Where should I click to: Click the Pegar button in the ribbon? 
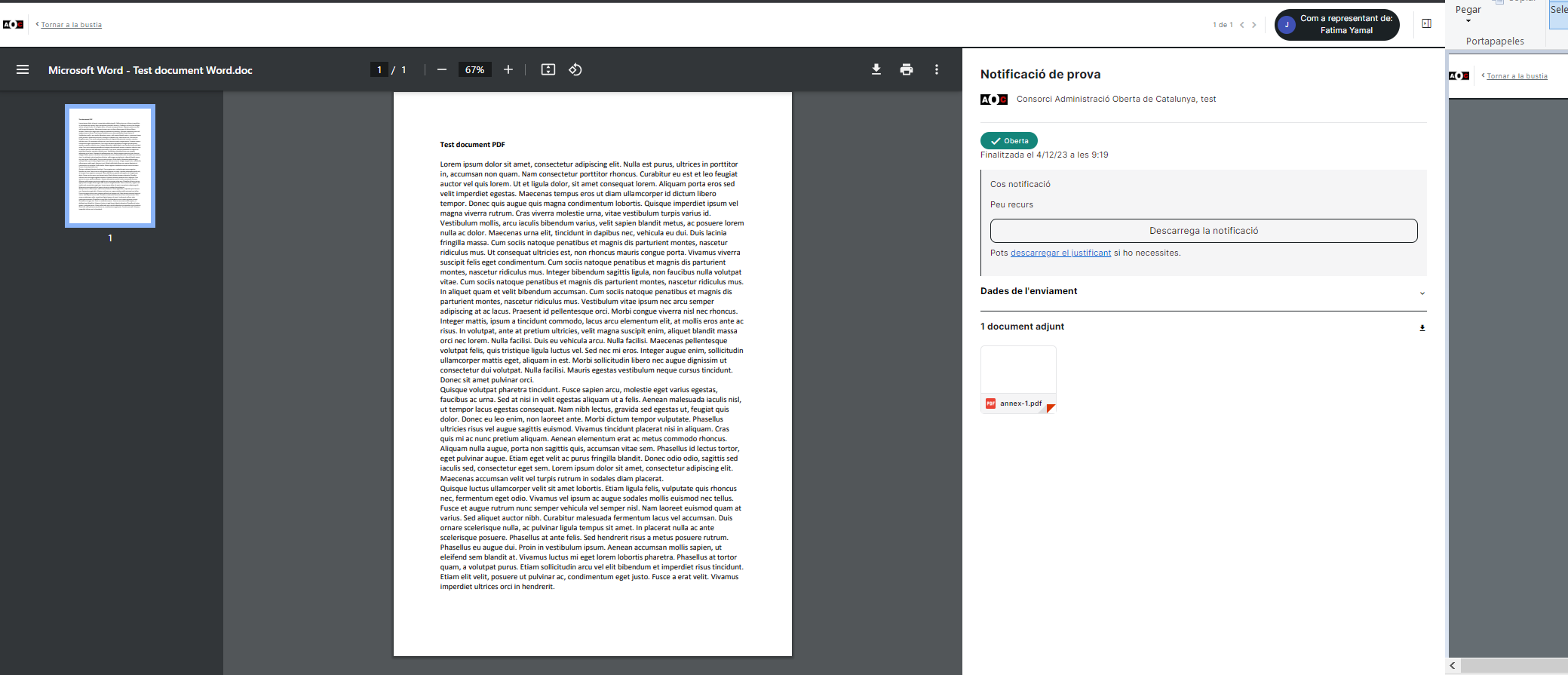[1468, 9]
